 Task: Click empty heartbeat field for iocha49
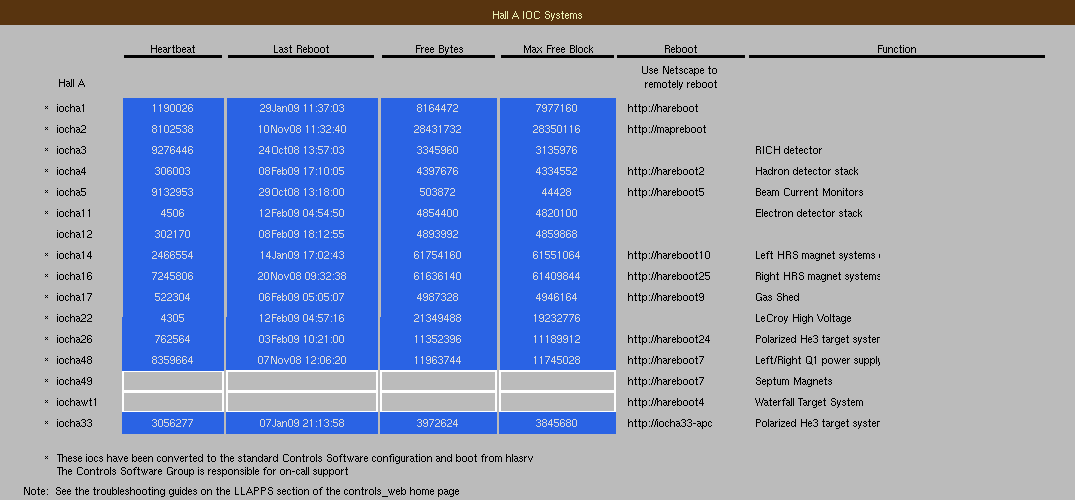(x=173, y=381)
